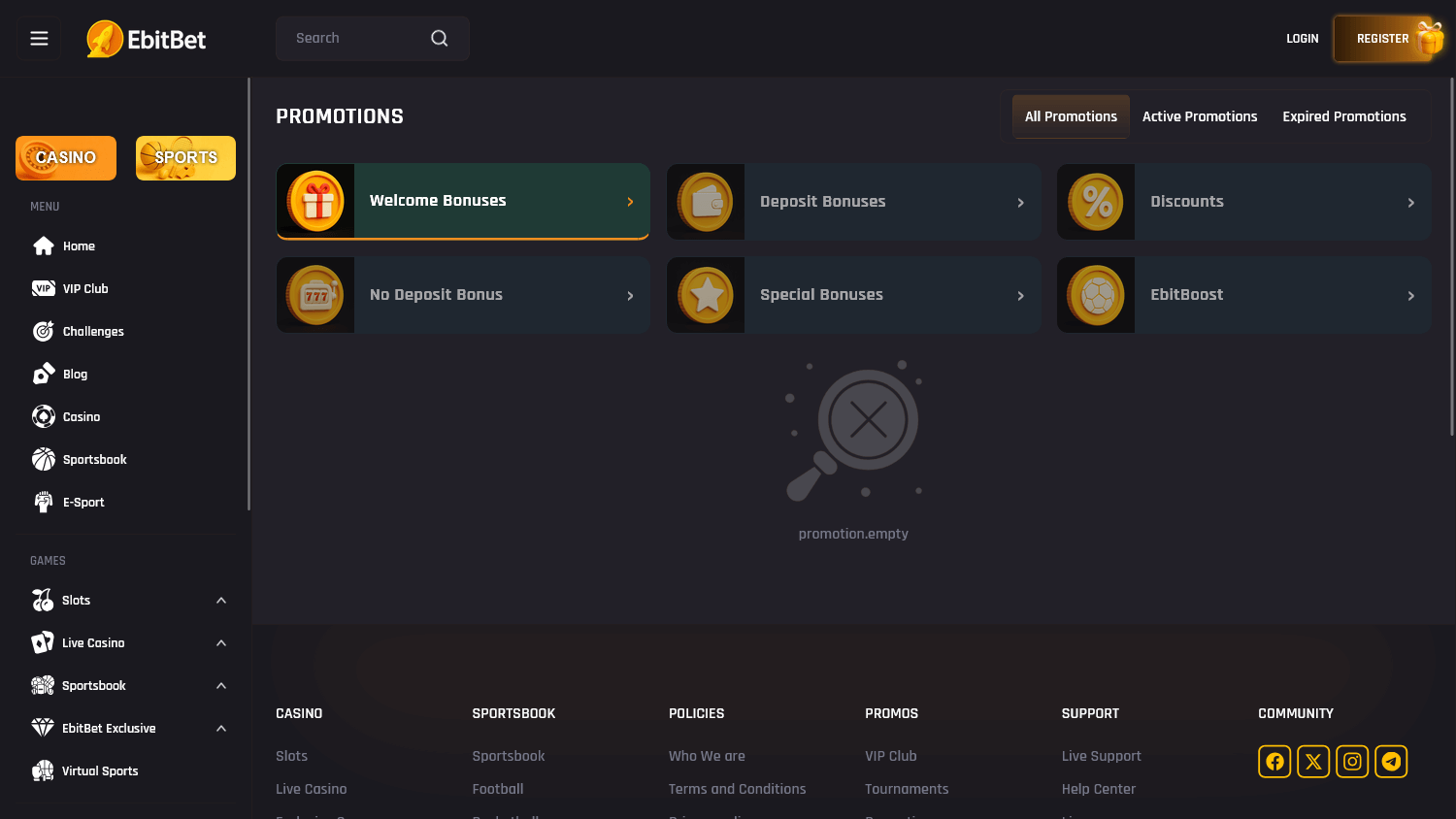This screenshot has width=1456, height=819.
Task: Open the Facebook community icon
Action: [x=1274, y=762]
